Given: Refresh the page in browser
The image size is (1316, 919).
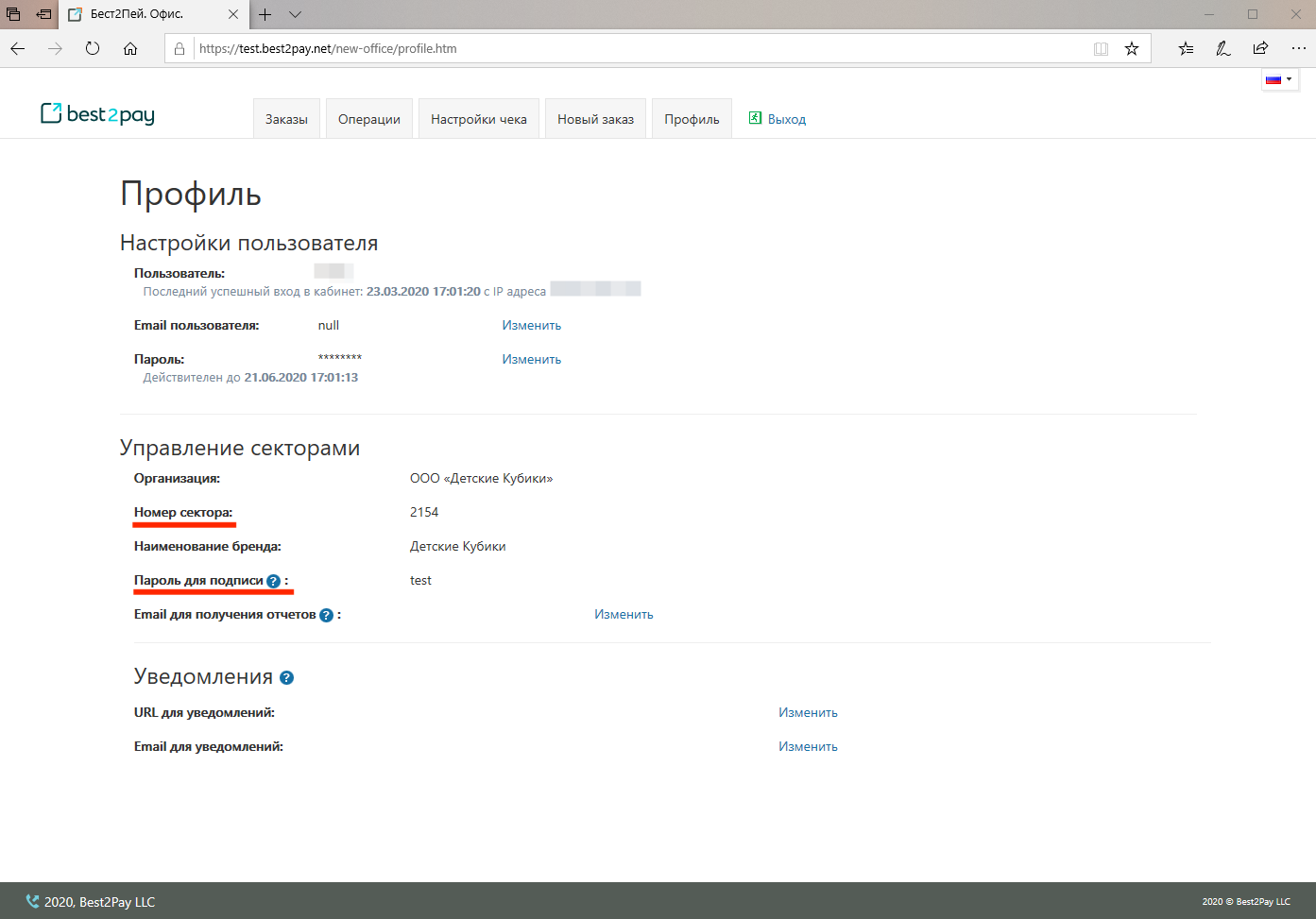Looking at the screenshot, I should click(93, 49).
